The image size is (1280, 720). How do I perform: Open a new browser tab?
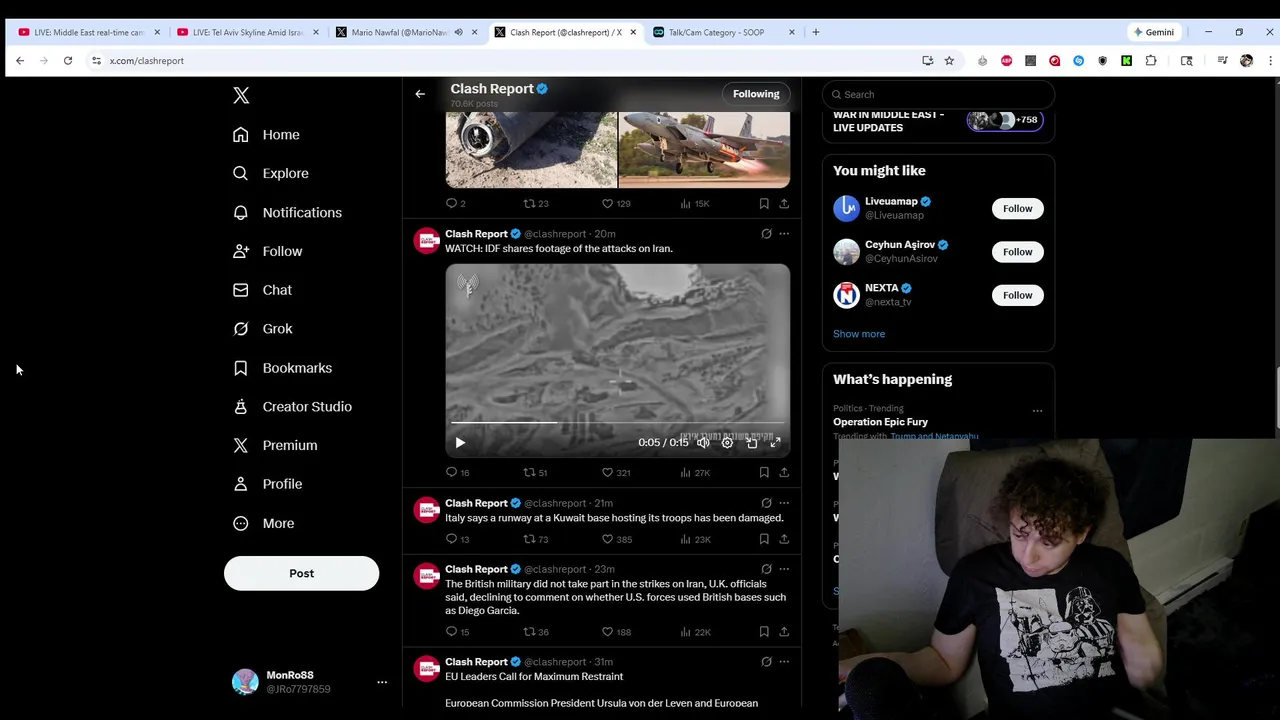tap(815, 32)
